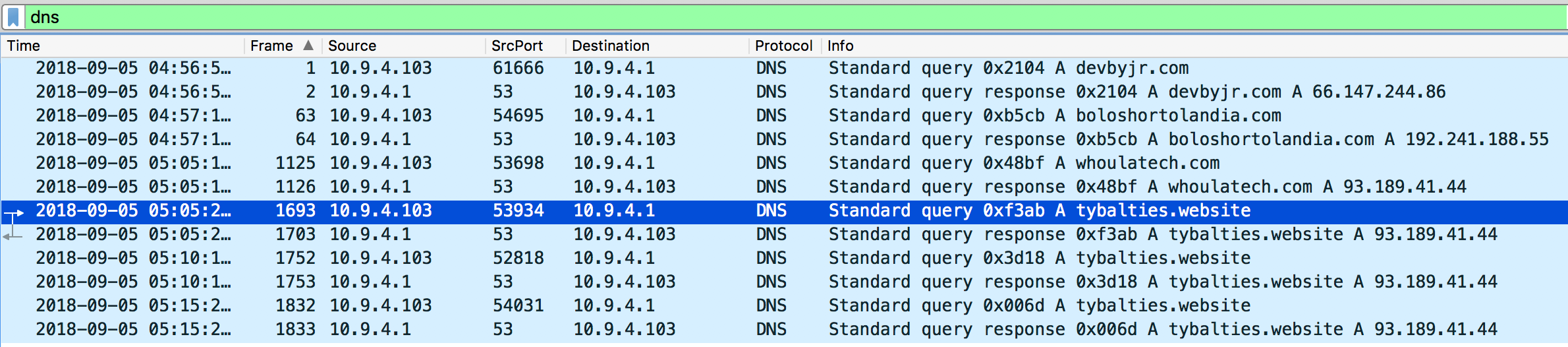Sort packets by the Time column

[123, 46]
